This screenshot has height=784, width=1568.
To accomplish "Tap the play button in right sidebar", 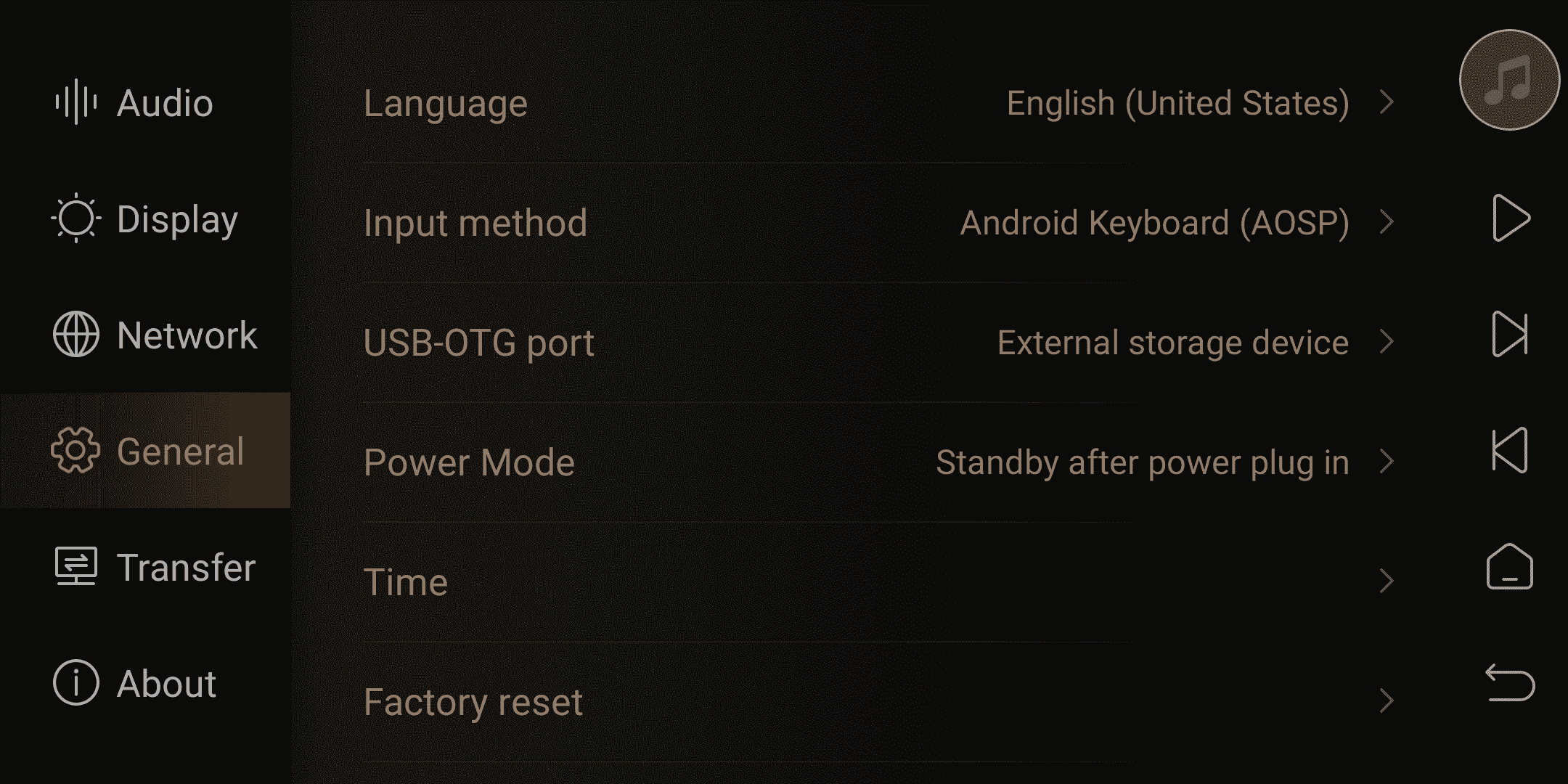I will click(x=1511, y=218).
